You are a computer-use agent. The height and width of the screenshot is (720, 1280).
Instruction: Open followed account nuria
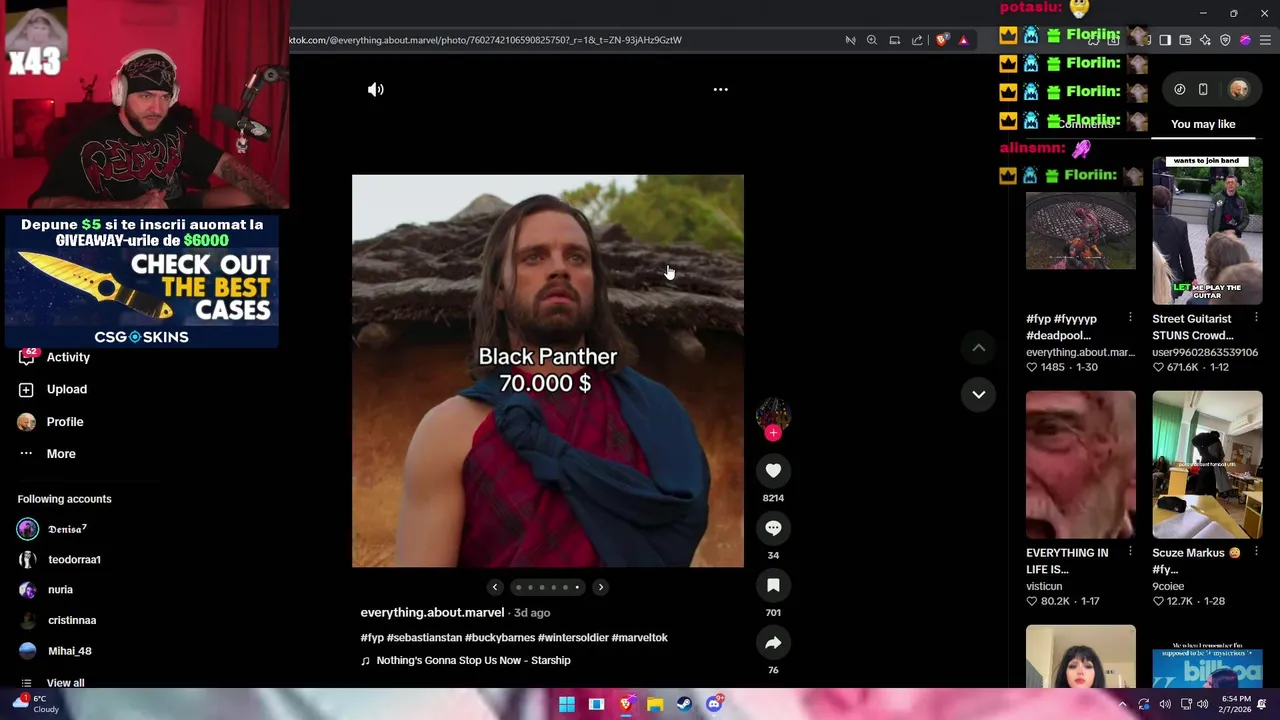coord(60,590)
